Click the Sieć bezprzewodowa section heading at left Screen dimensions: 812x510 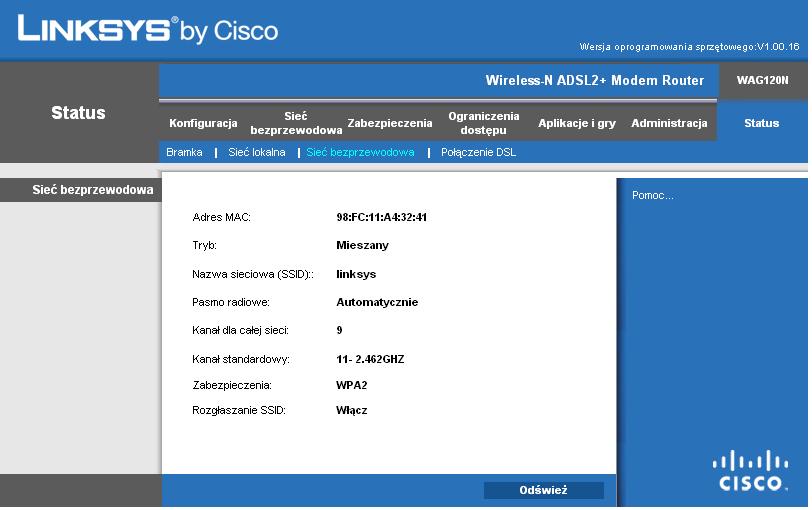tap(93, 190)
